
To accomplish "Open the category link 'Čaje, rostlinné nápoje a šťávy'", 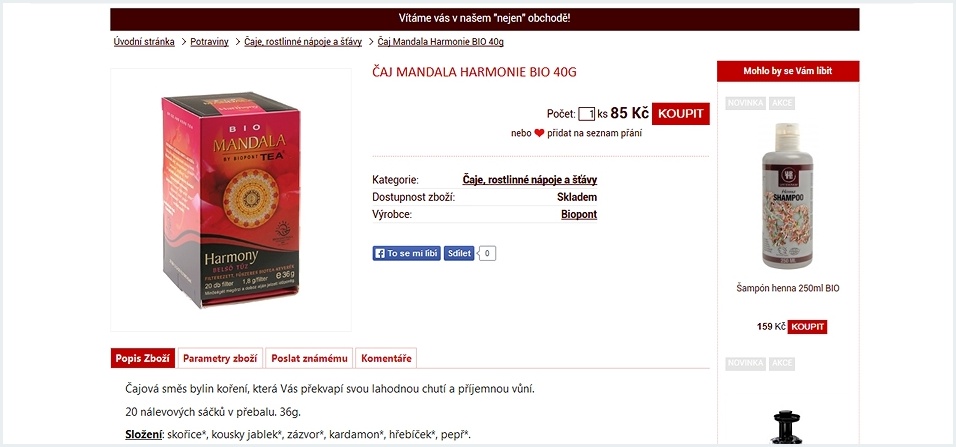I will [529, 180].
